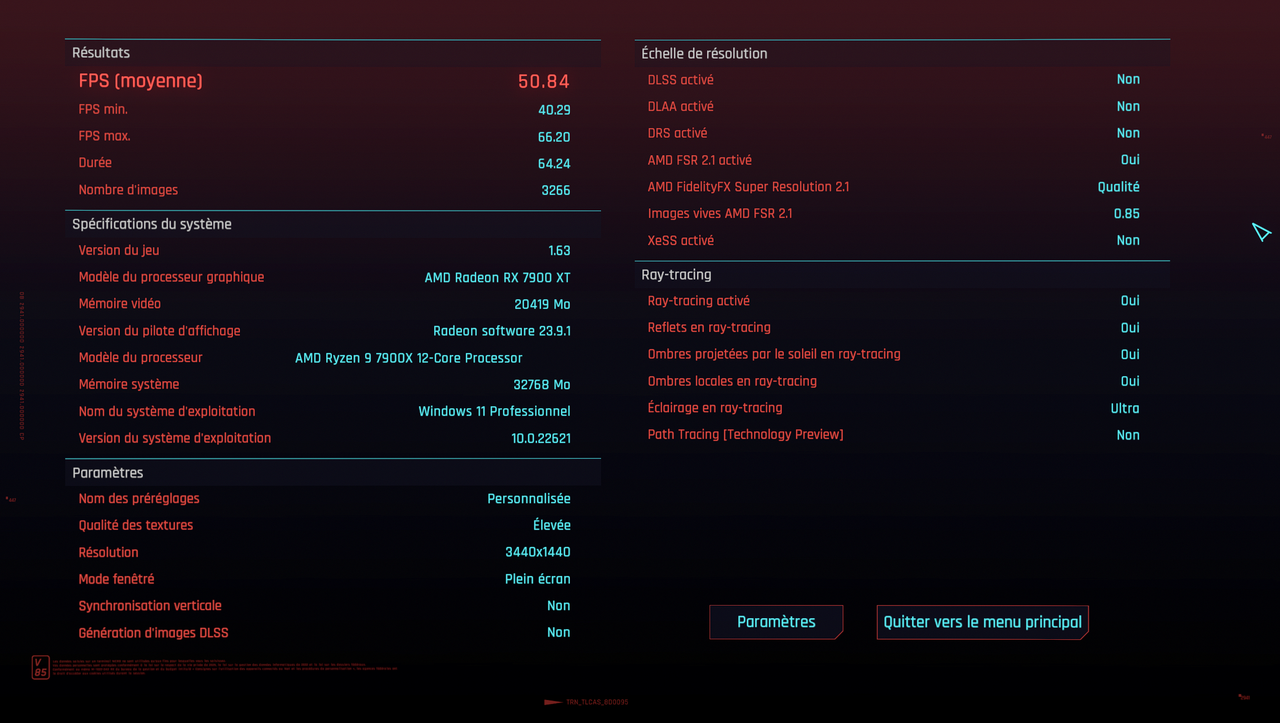This screenshot has width=1280, height=723.
Task: Click the resolution value 3440x1440
Action: point(538,552)
